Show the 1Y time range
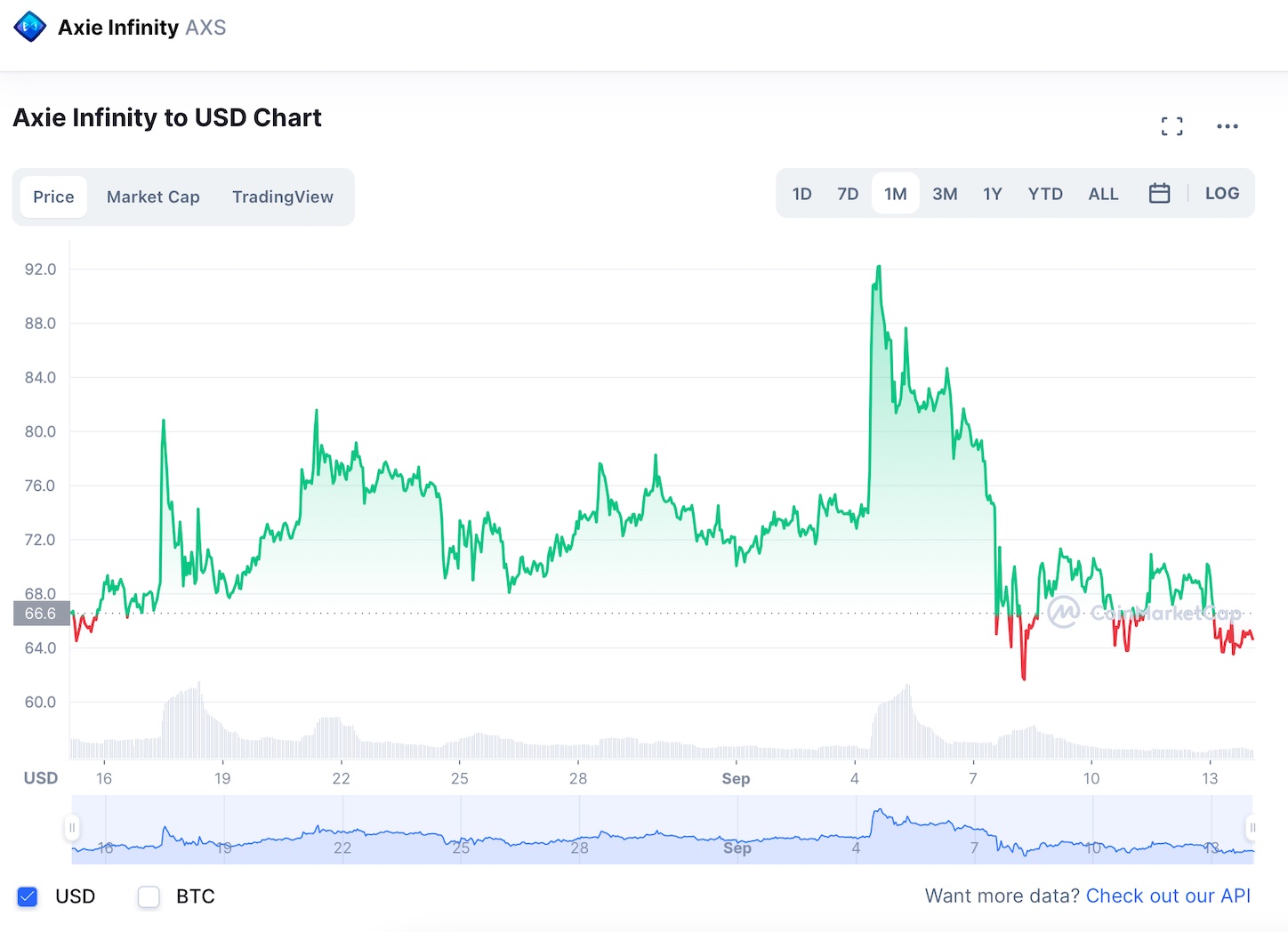The height and width of the screenshot is (932, 1288). (x=992, y=194)
